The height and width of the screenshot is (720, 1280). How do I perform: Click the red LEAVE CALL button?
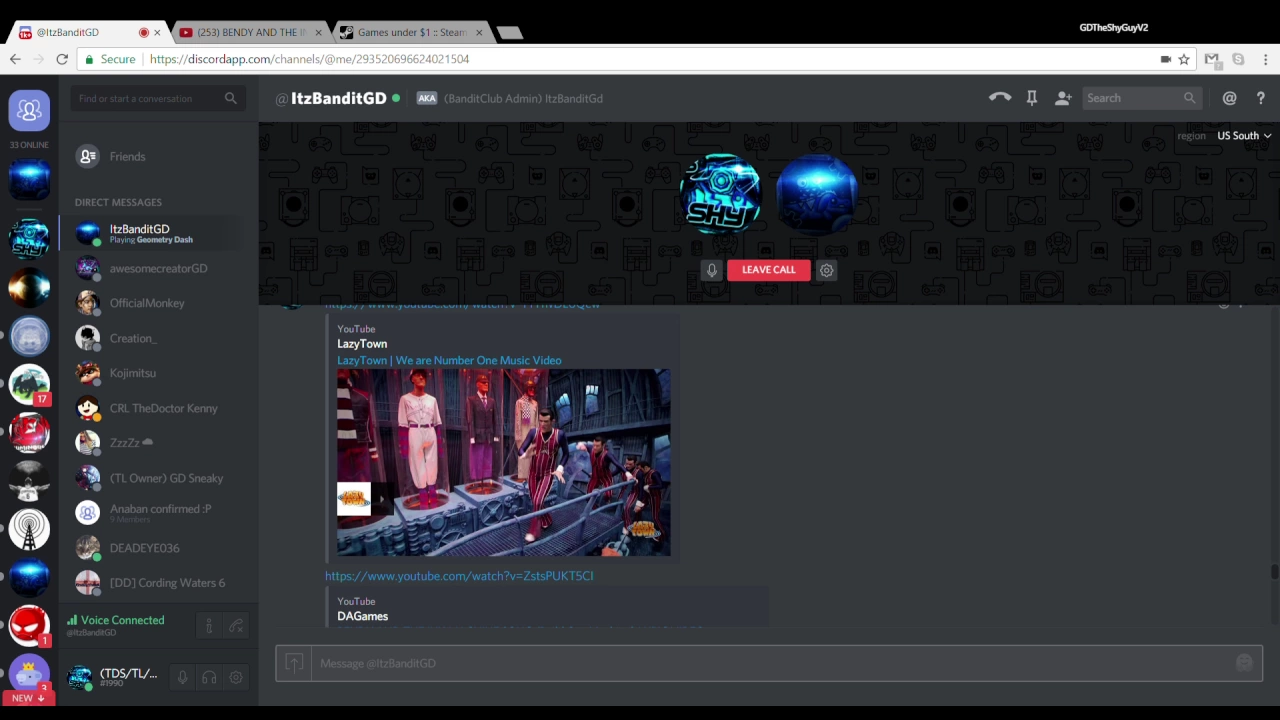coord(768,269)
